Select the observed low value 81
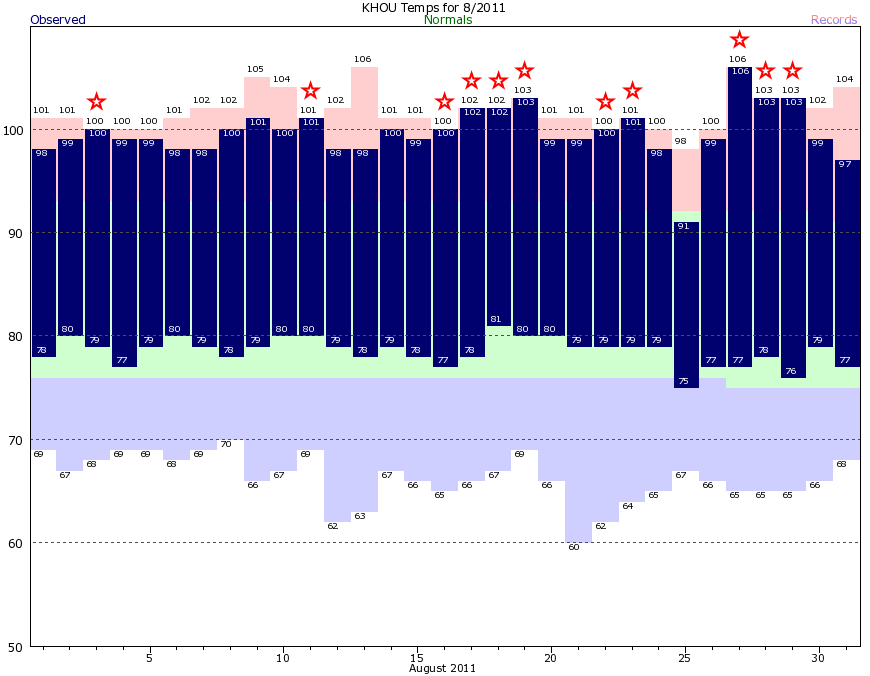Image resolution: width=870 pixels, height=676 pixels. (495, 319)
